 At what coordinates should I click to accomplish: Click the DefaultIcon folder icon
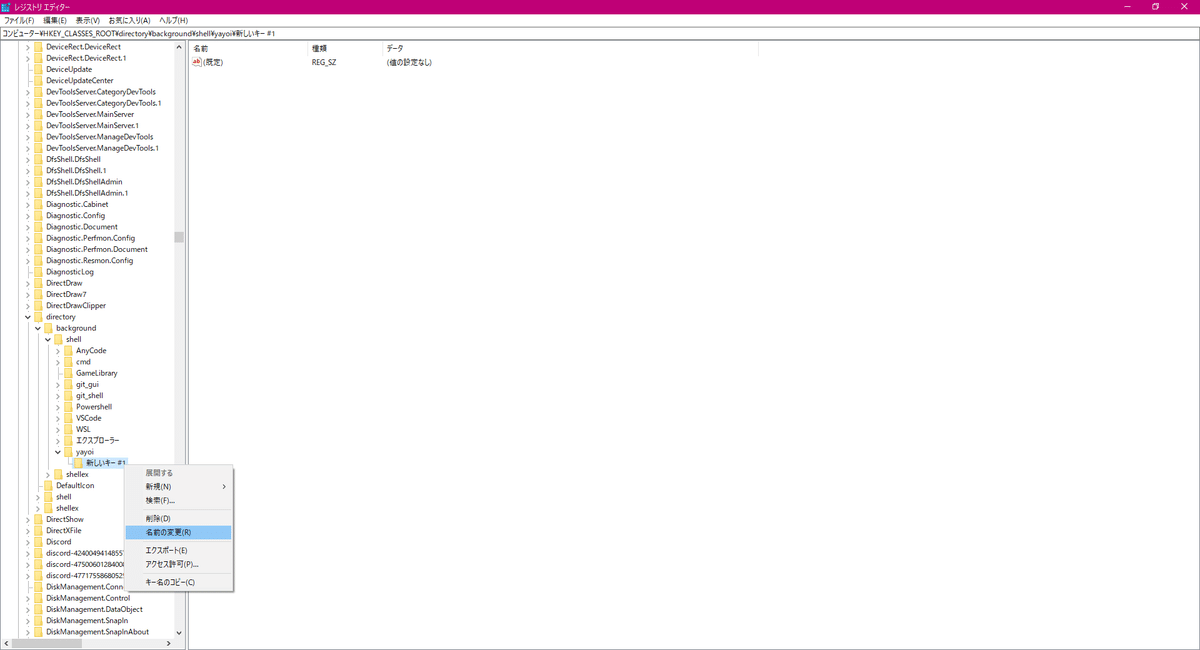click(48, 486)
